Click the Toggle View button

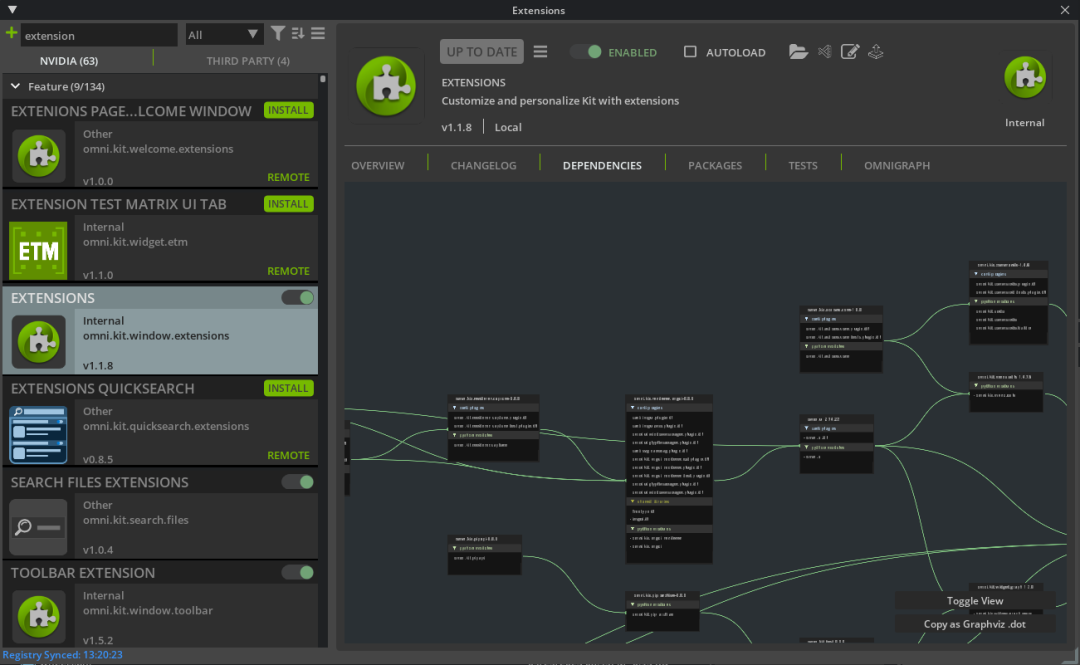tap(975, 601)
